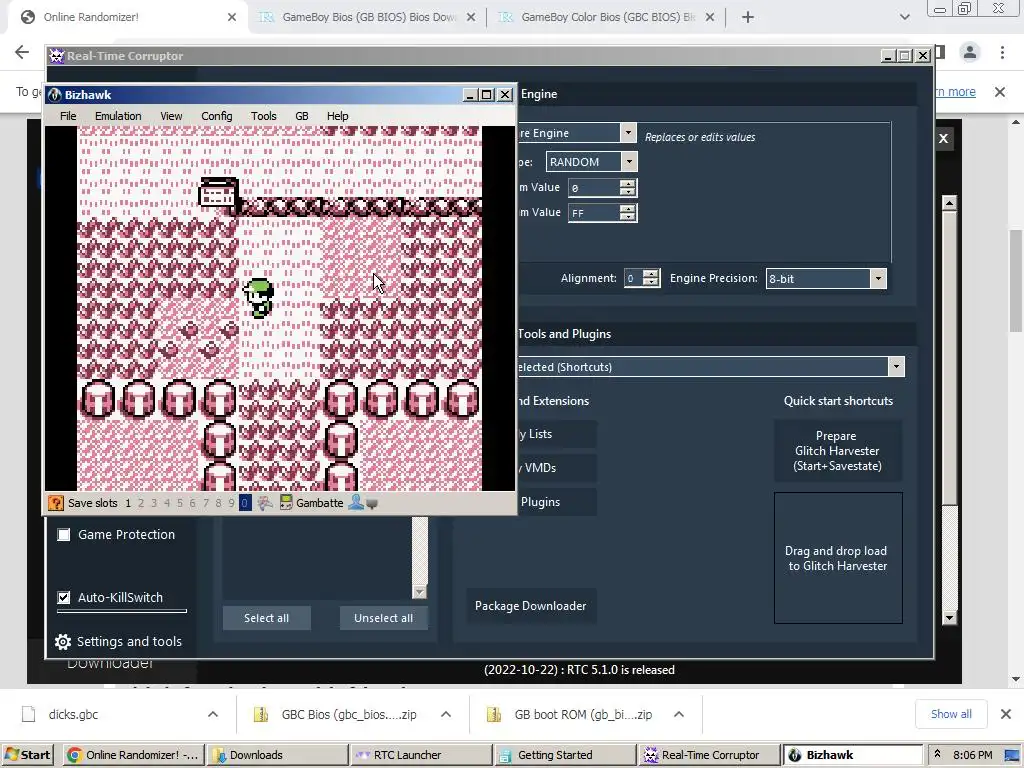Adjust the maximum value FF spinner
1024x768 pixels.
627,213
